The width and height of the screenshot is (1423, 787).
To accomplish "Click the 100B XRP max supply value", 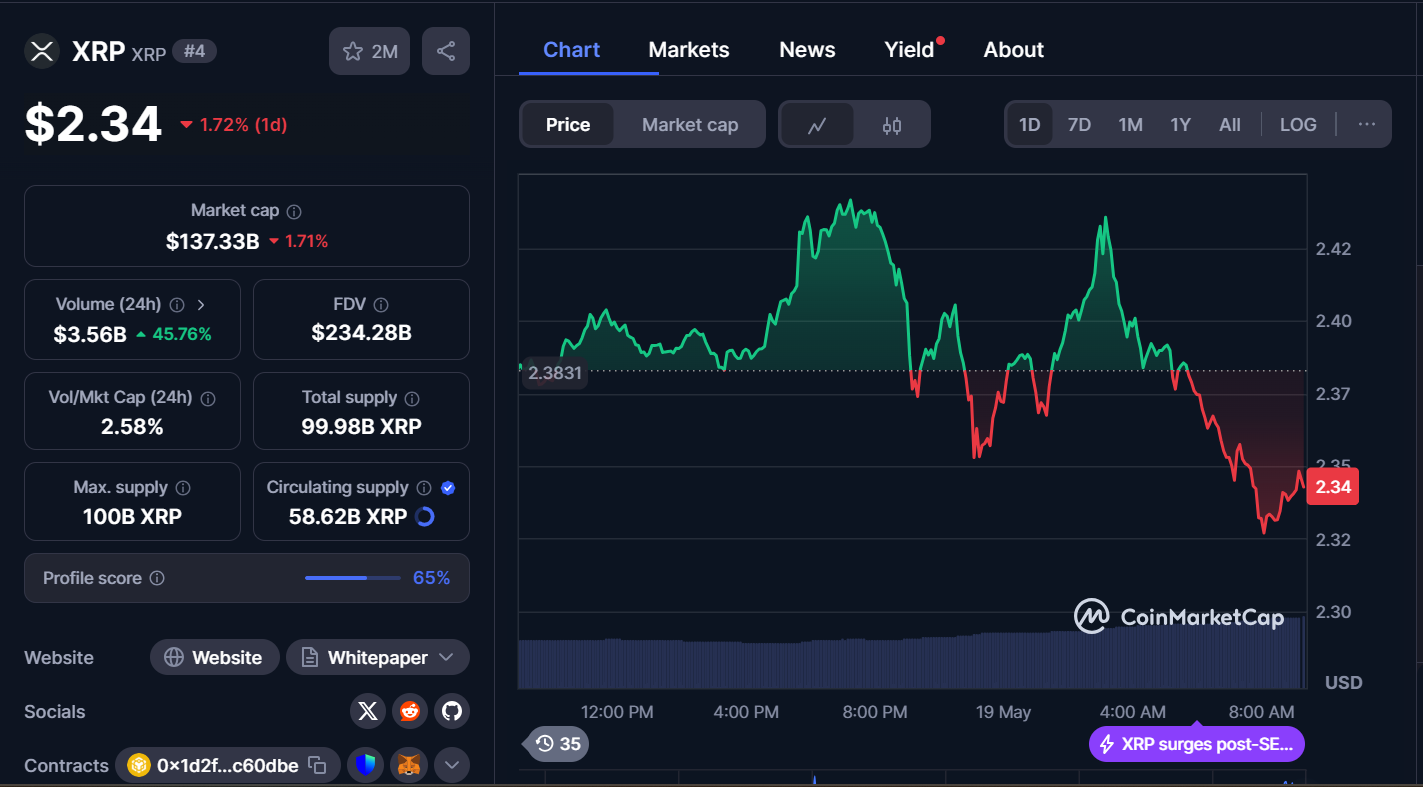I will pyautogui.click(x=132, y=517).
